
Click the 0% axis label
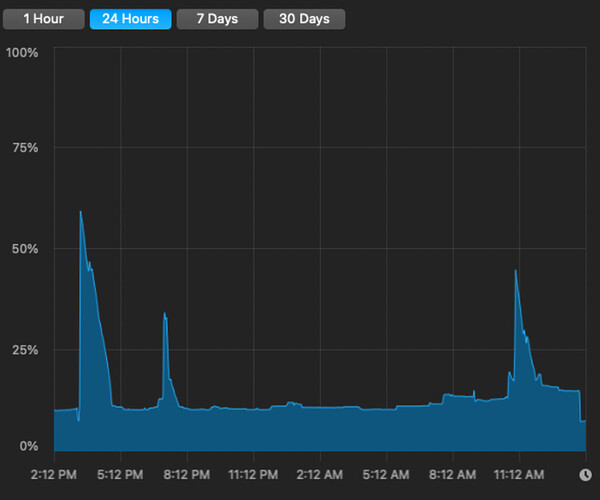pyautogui.click(x=29, y=446)
